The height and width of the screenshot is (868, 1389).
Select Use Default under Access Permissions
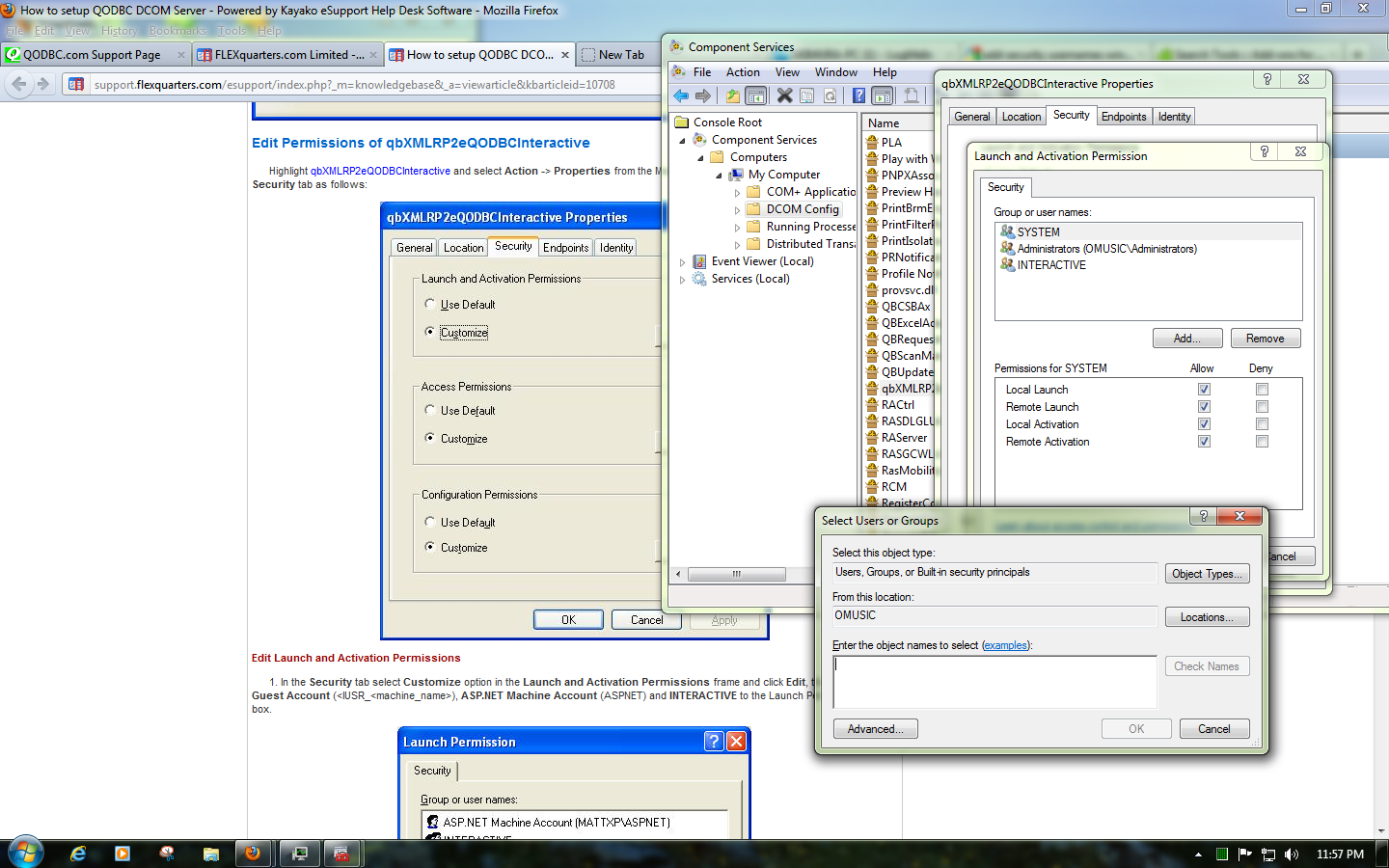click(428, 410)
